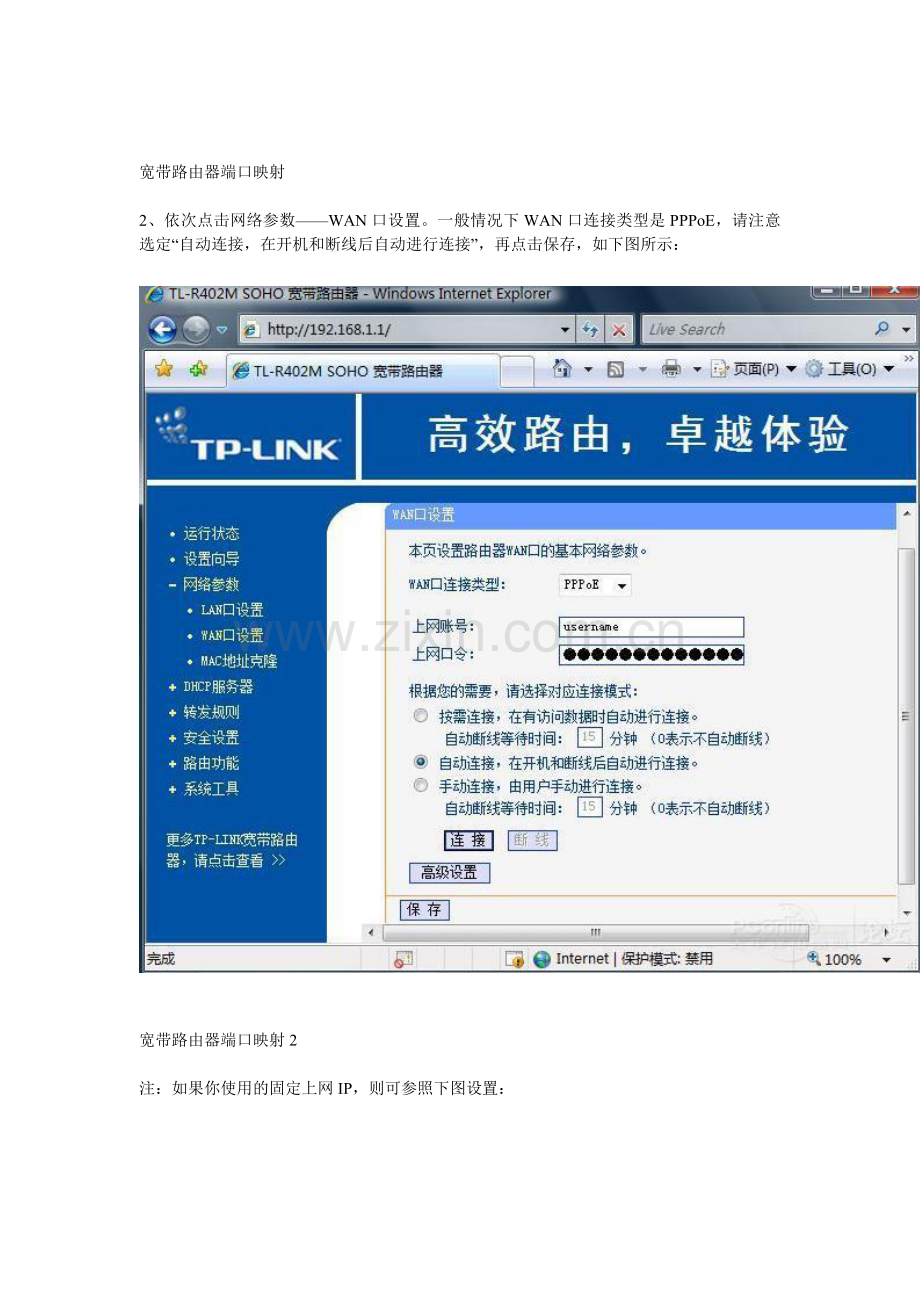Click the 上网口令 password field
Image resolution: width=920 pixels, height=1302 pixels.
click(x=651, y=655)
